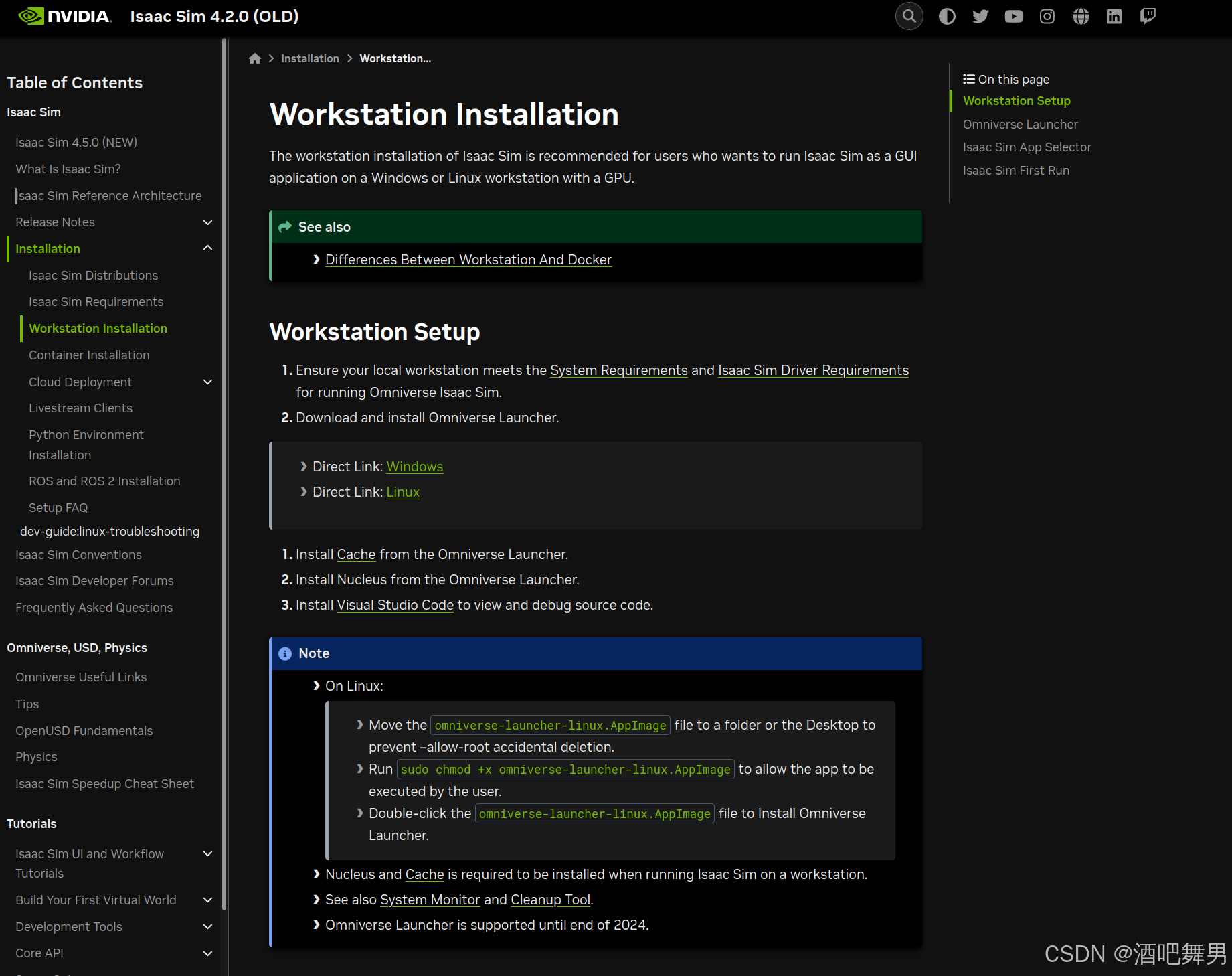
Task: Open Tips page in sidebar
Action: pyautogui.click(x=27, y=704)
